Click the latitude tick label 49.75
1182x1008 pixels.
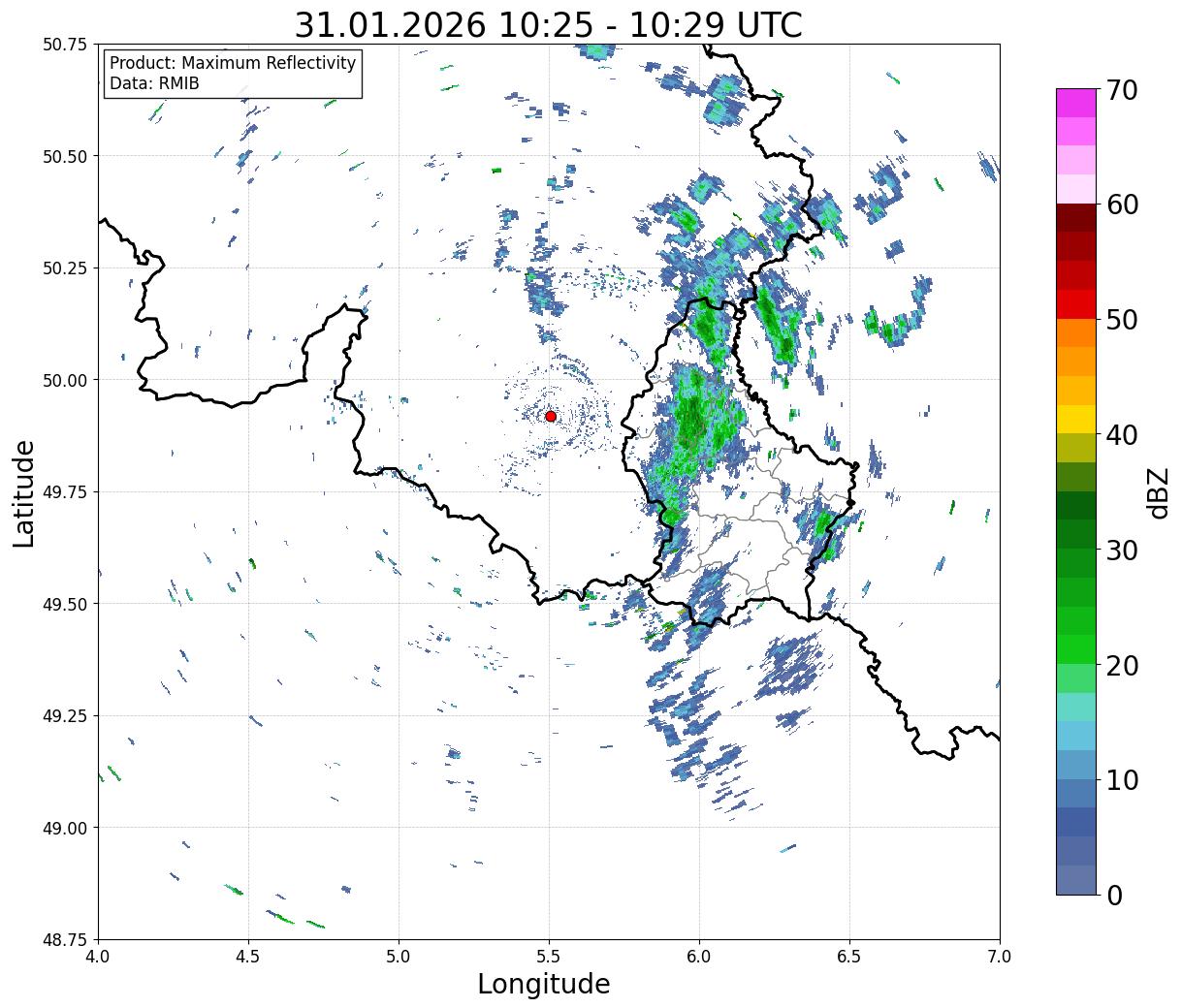pyautogui.click(x=66, y=492)
